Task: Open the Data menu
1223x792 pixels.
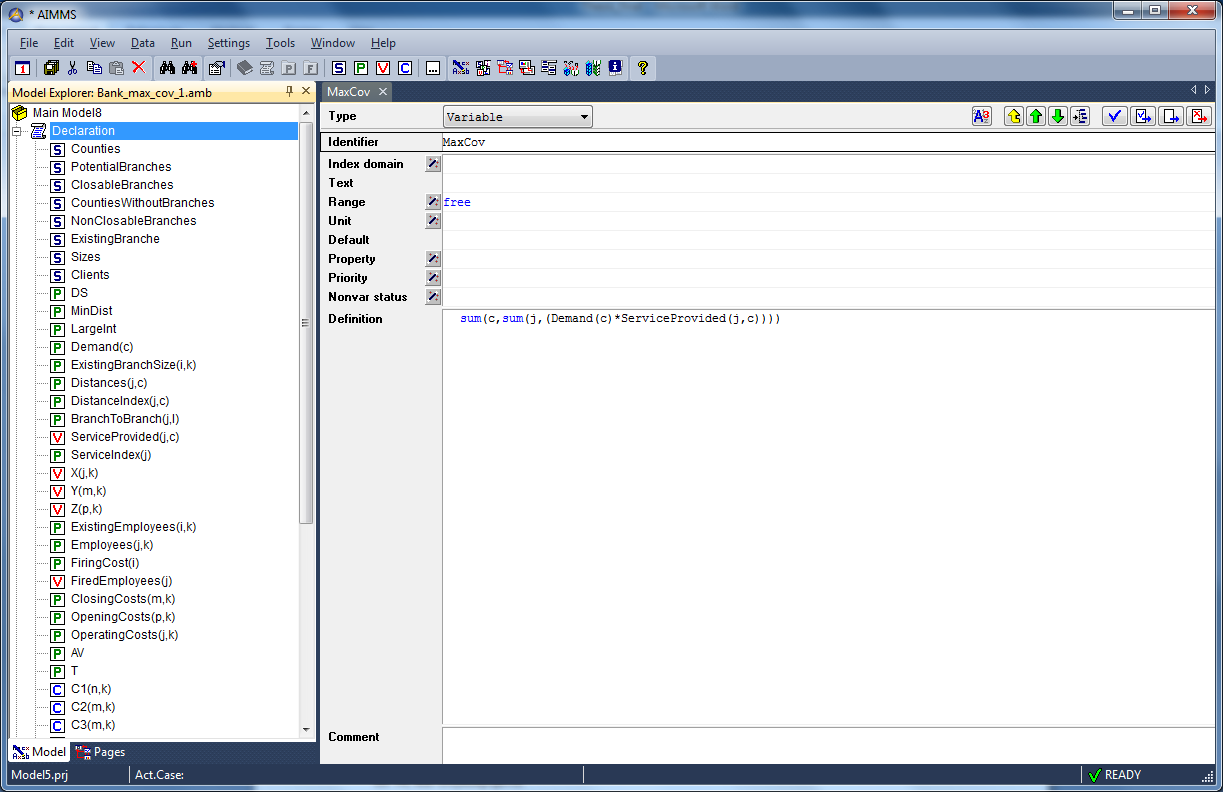Action: (143, 43)
